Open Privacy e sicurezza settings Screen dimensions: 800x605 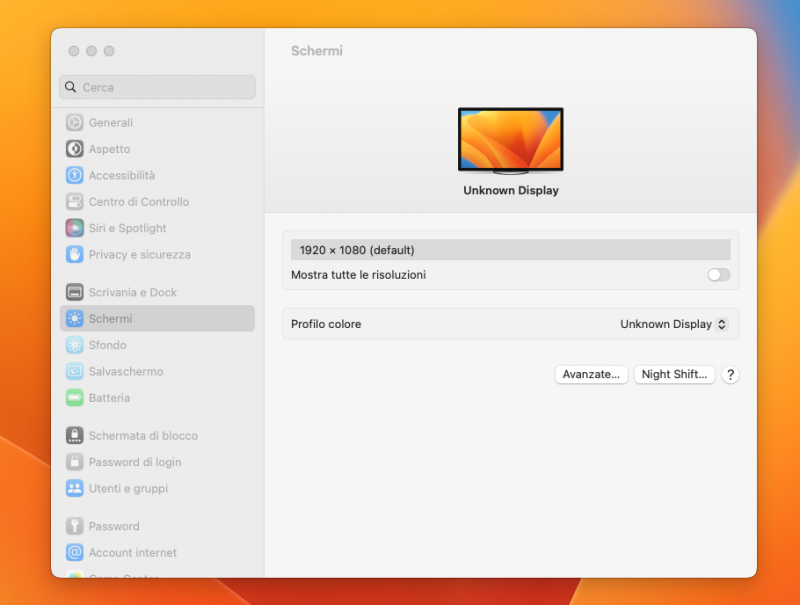157,255
